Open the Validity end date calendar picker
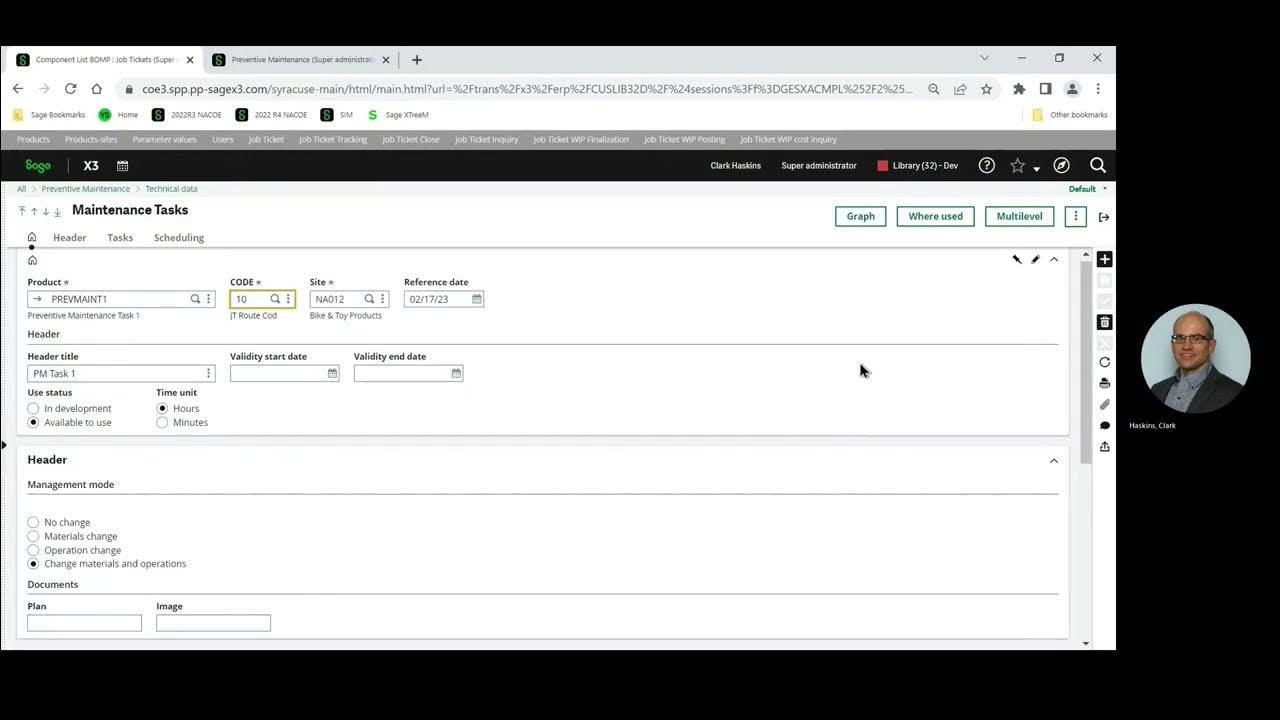The image size is (1280, 720). (456, 373)
